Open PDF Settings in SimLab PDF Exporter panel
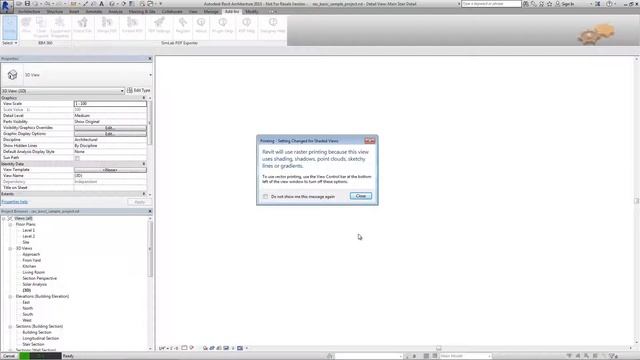The height and width of the screenshot is (360, 640). pos(159,25)
